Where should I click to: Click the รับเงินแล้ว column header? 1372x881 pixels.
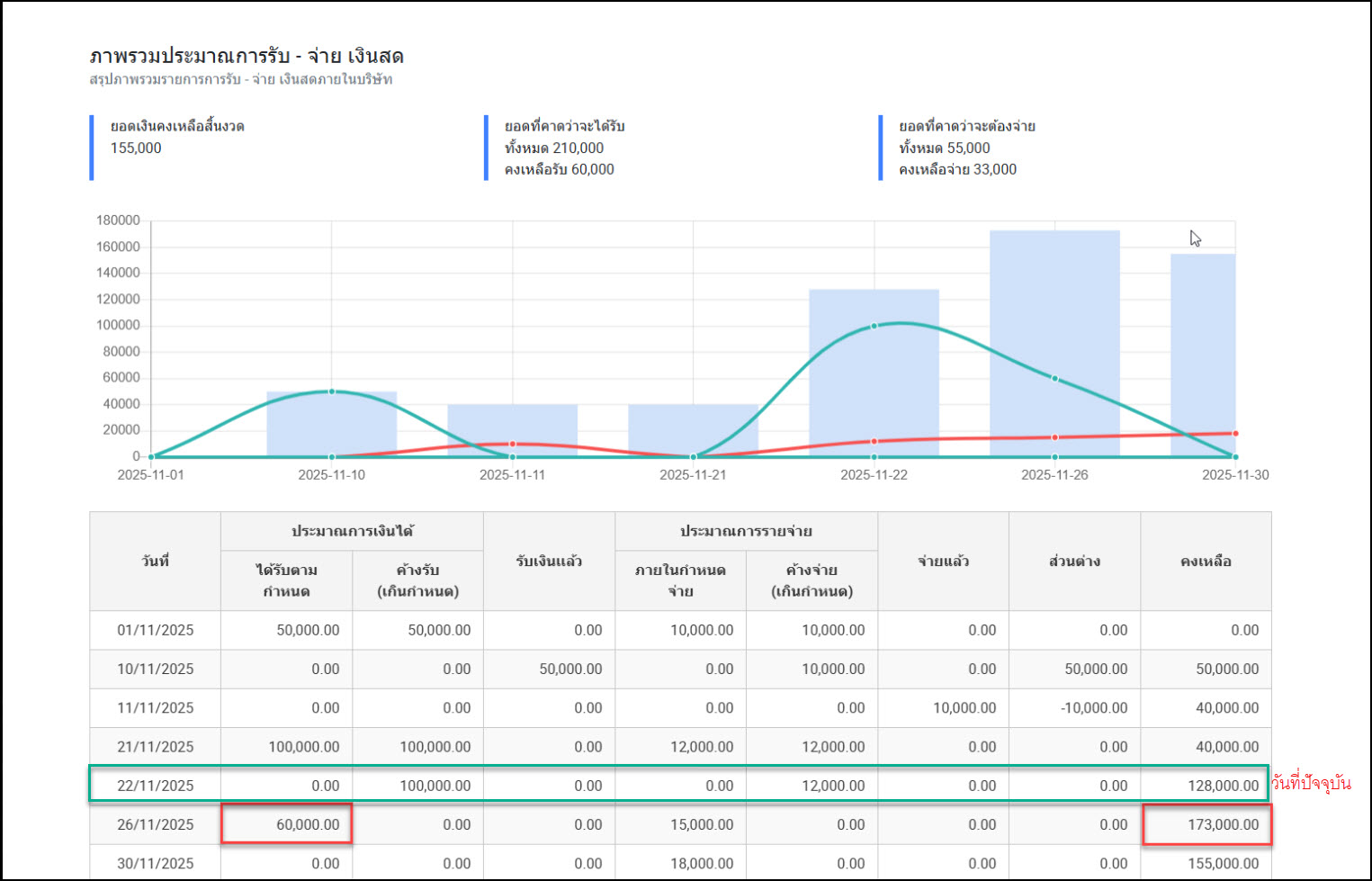pos(549,562)
